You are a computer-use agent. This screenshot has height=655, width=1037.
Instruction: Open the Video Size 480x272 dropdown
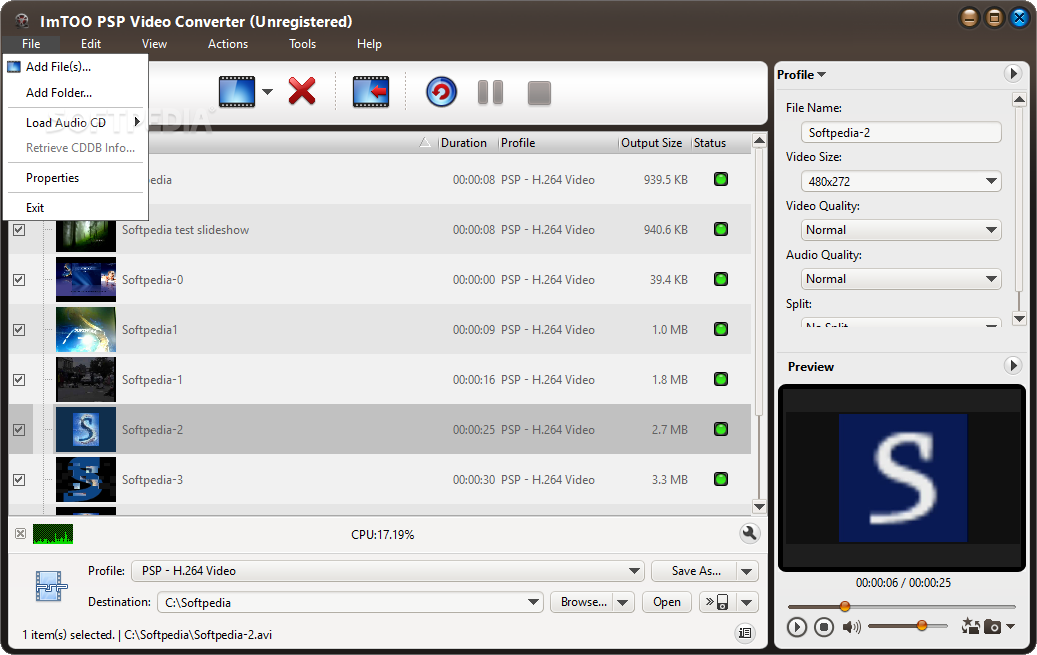[x=901, y=181]
